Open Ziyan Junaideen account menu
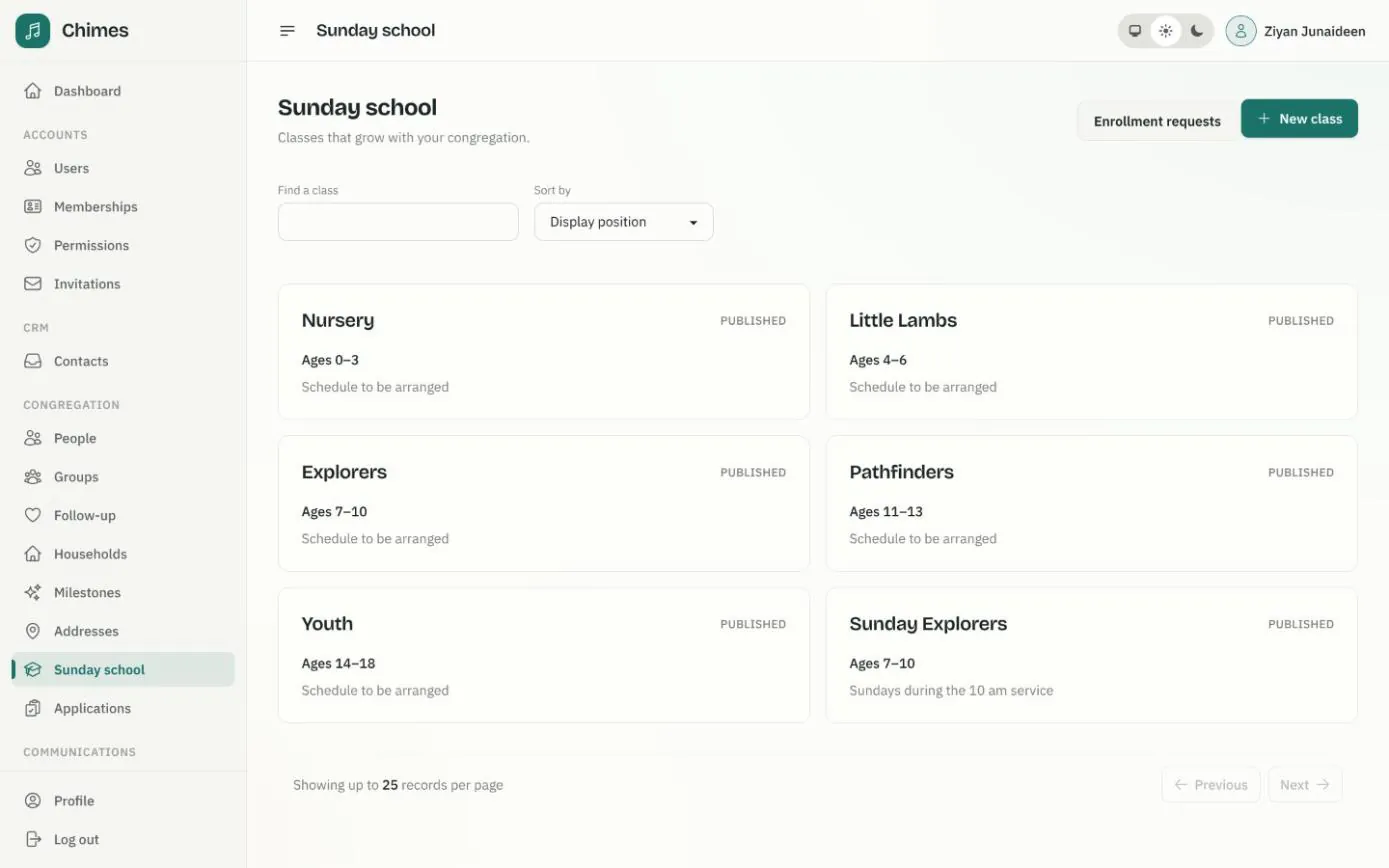The image size is (1389, 868). click(1296, 31)
